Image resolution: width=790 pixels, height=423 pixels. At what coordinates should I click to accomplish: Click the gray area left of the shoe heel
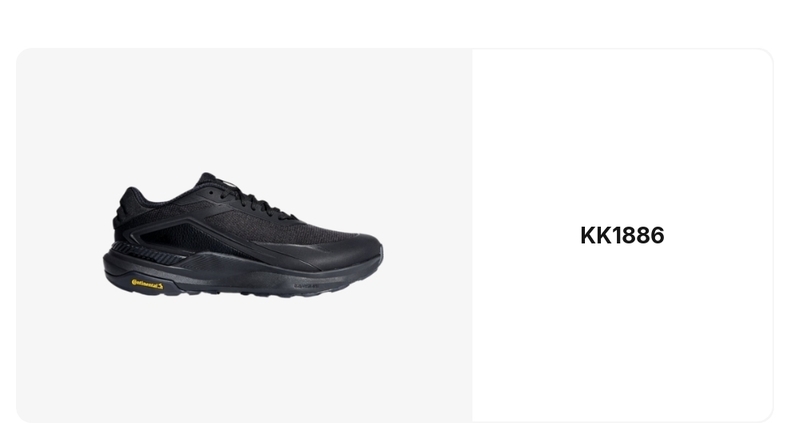(59, 237)
